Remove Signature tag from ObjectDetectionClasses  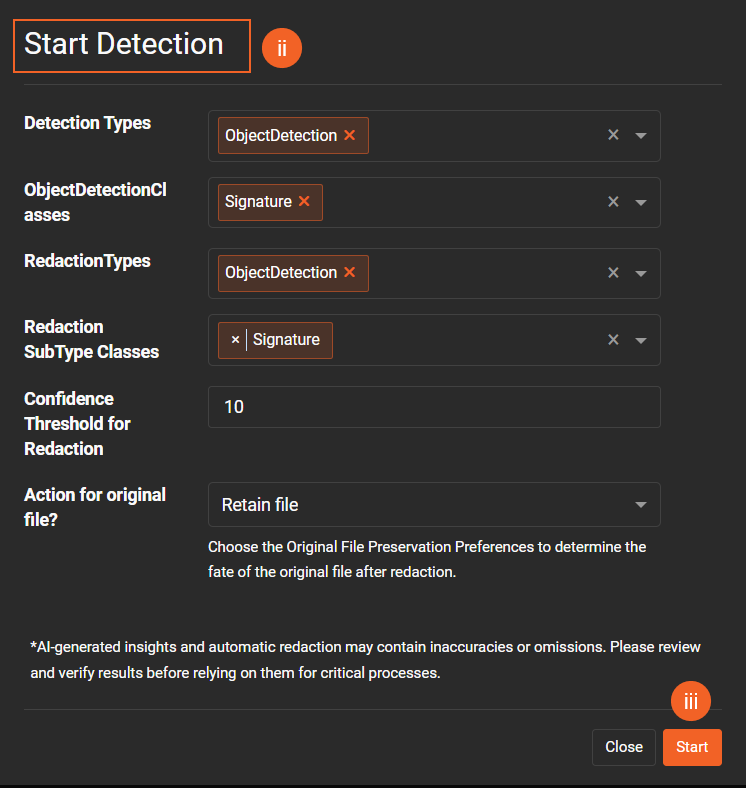(x=304, y=201)
